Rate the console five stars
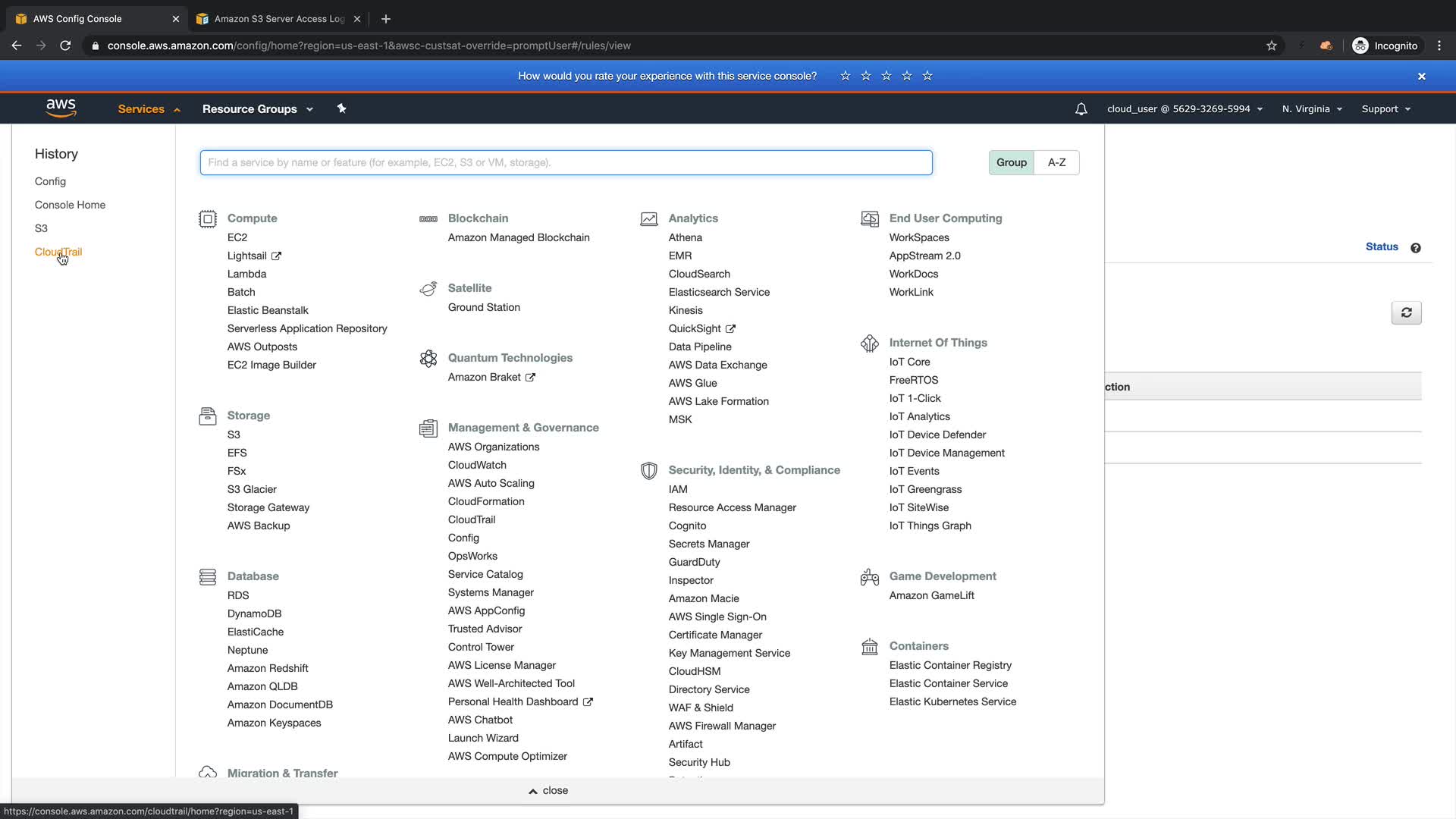 (x=927, y=76)
